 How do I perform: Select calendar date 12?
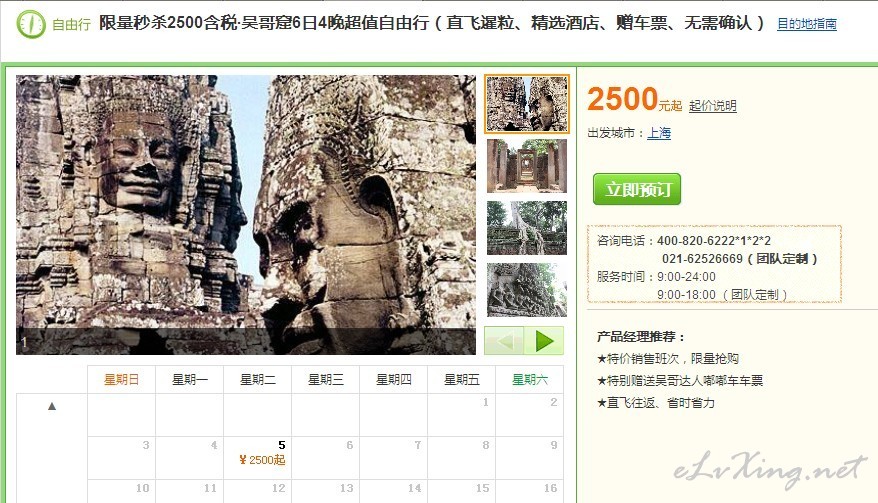(258, 491)
